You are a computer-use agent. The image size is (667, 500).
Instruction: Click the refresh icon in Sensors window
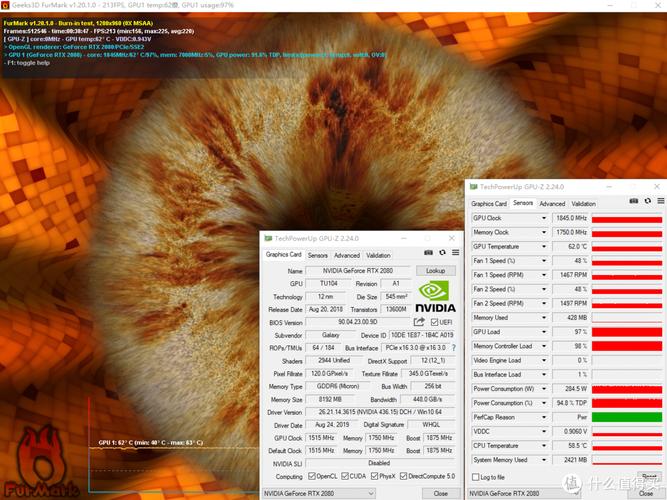647,201
